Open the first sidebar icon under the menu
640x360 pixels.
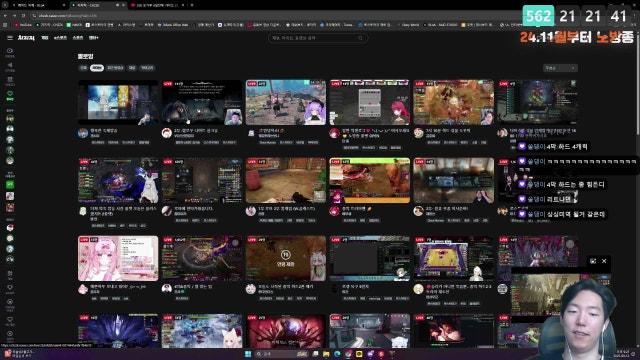click(10, 52)
